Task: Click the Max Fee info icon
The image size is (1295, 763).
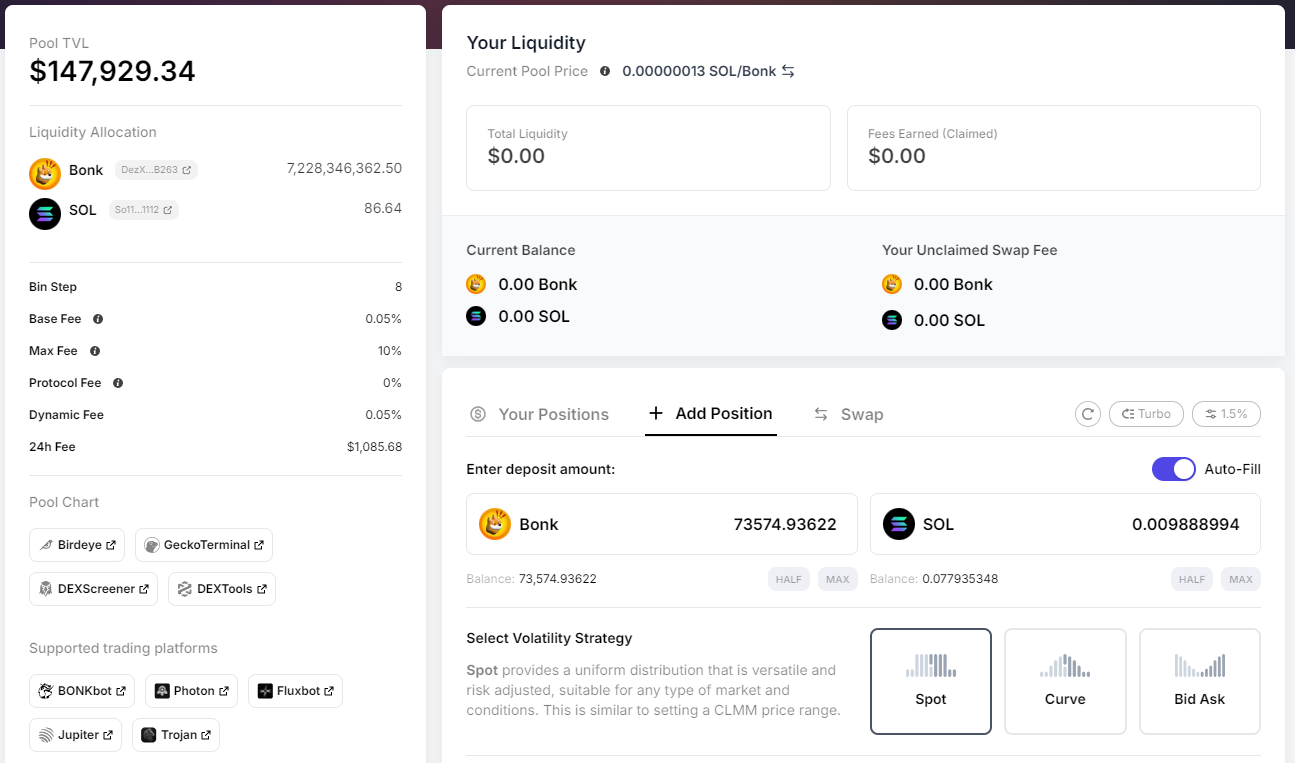Action: click(95, 351)
